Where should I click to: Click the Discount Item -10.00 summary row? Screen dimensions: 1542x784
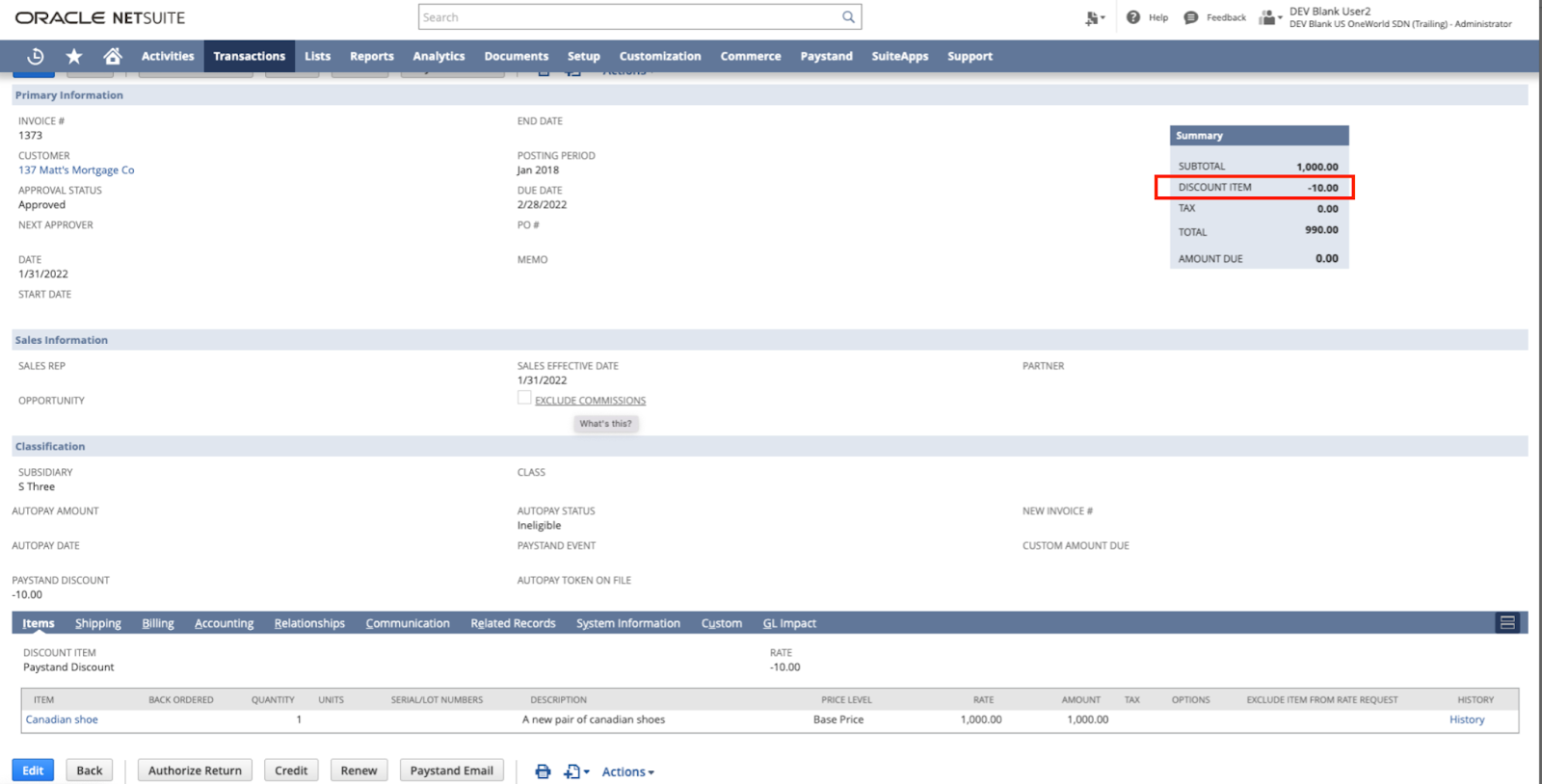tap(1255, 187)
